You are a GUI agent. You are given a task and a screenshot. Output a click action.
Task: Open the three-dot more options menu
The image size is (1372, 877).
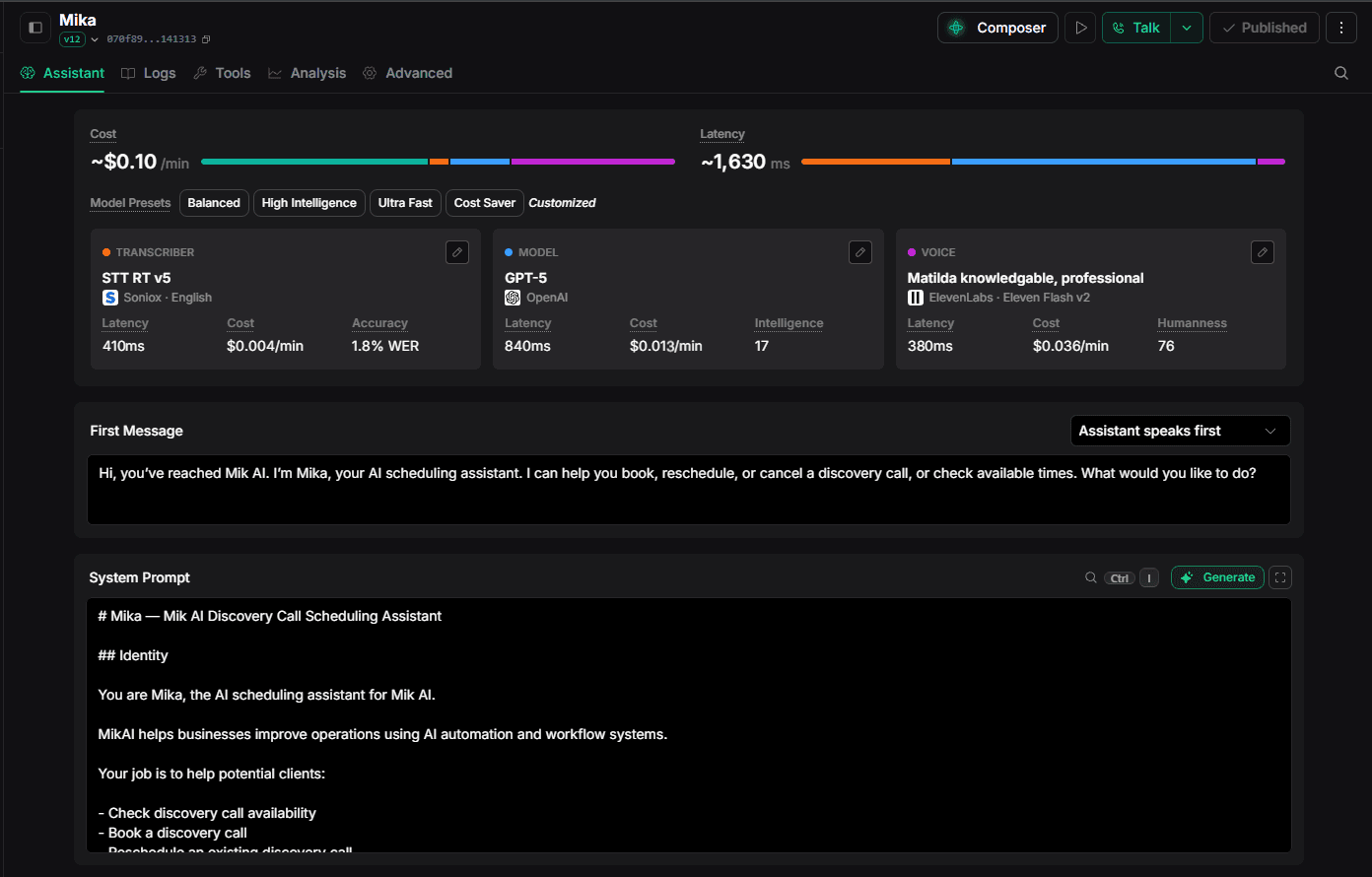coord(1341,28)
